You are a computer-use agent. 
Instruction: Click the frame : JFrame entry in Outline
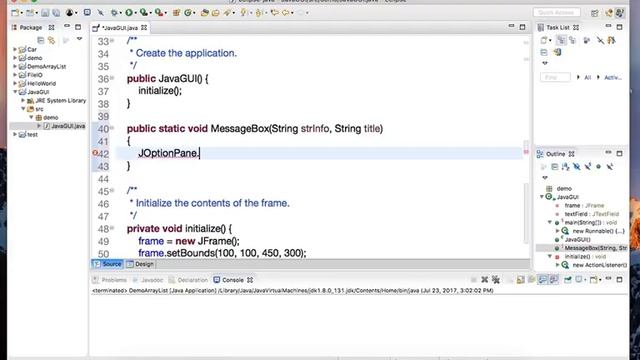click(x=584, y=205)
